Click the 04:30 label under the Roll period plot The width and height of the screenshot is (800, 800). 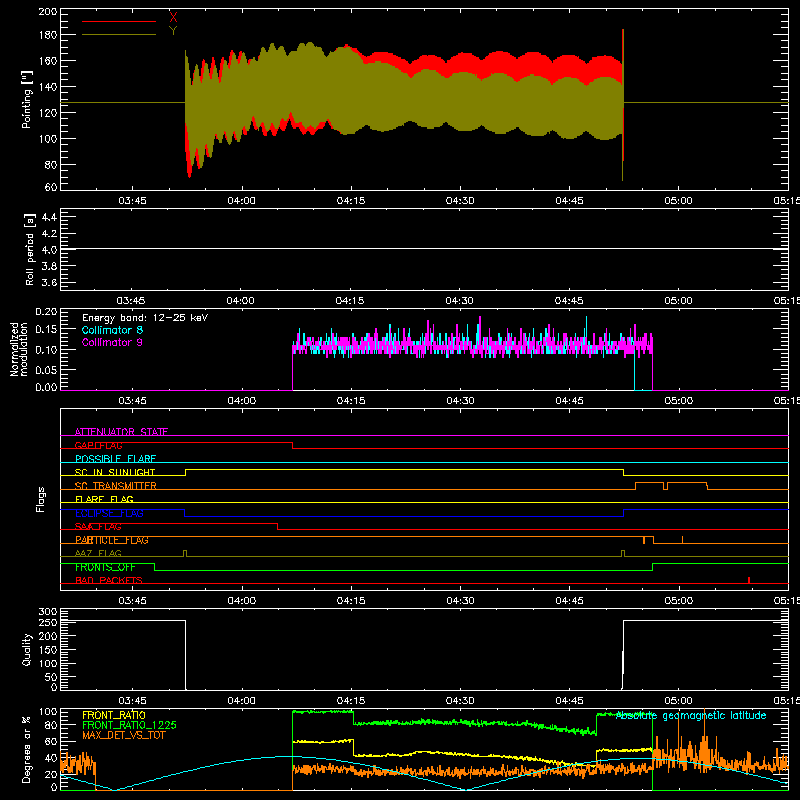[x=460, y=301]
